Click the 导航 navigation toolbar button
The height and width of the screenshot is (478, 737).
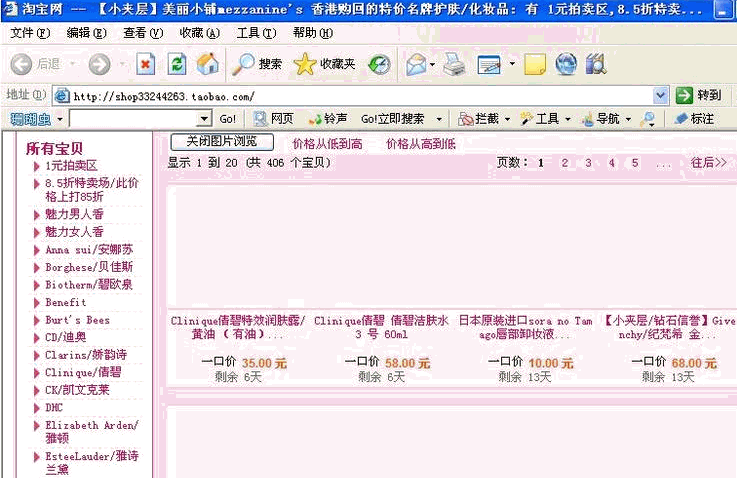coord(600,119)
